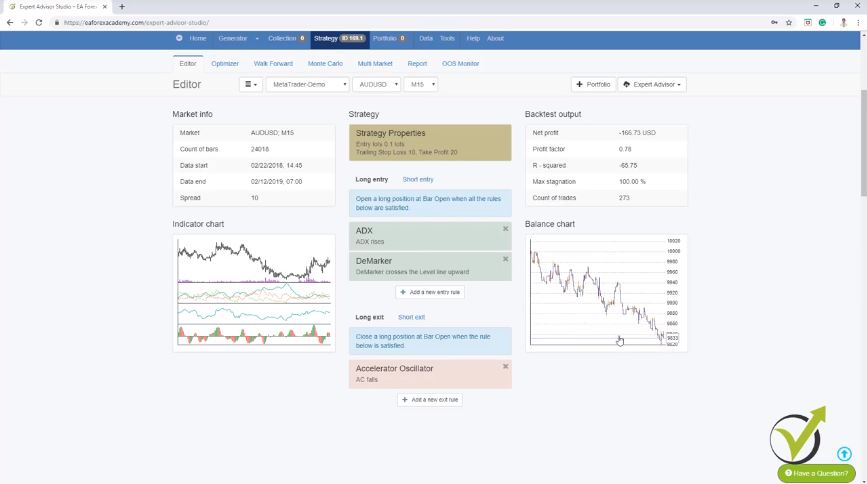This screenshot has width=867, height=484.
Task: Switch to the Optimizer tab
Action: click(x=225, y=63)
